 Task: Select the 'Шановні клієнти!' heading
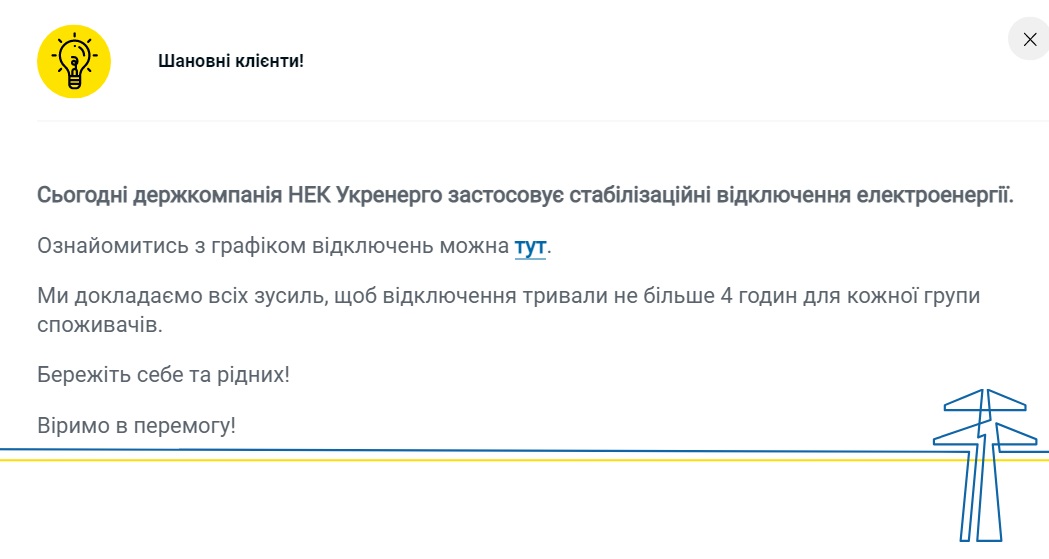231,61
